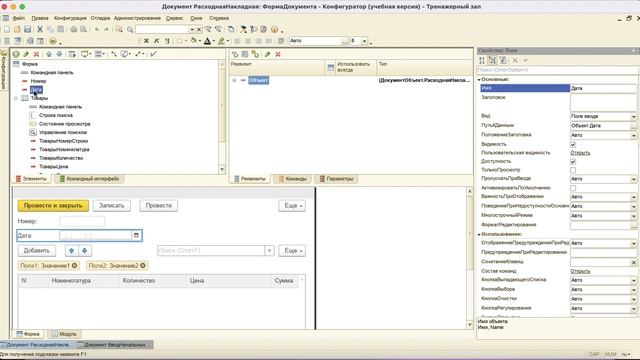Click the New document toolbar icon

click(x=7, y=29)
